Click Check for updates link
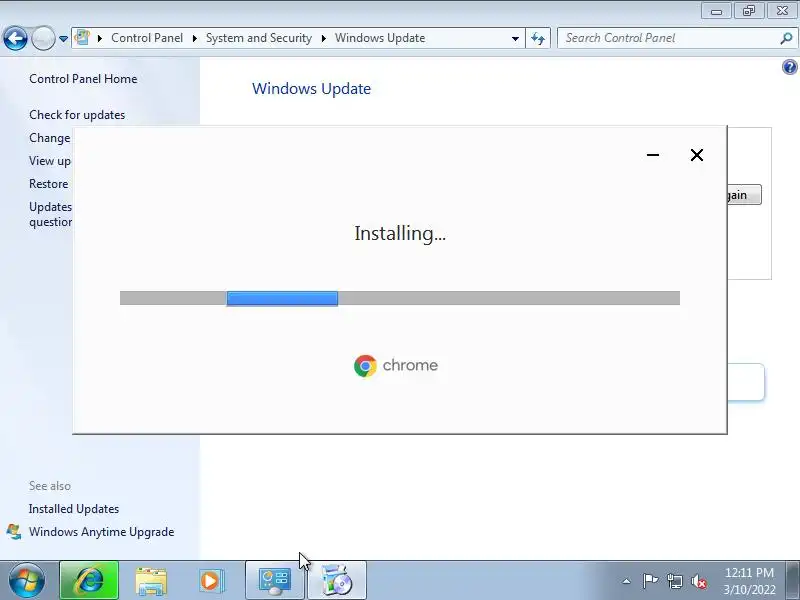The image size is (800, 600). tap(77, 115)
